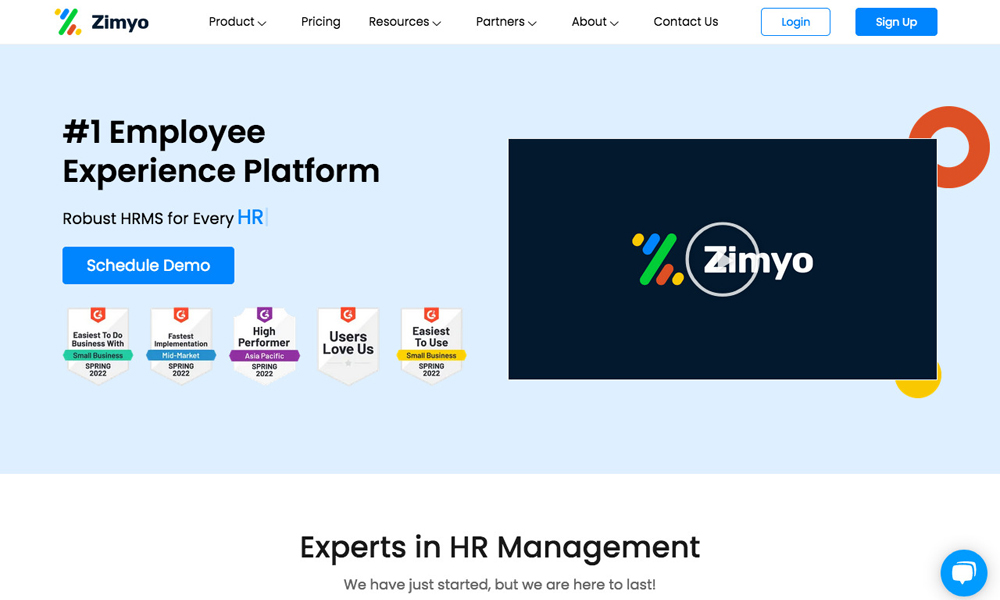This screenshot has width=1000, height=600.
Task: Go to the Pricing page
Action: pyautogui.click(x=320, y=22)
